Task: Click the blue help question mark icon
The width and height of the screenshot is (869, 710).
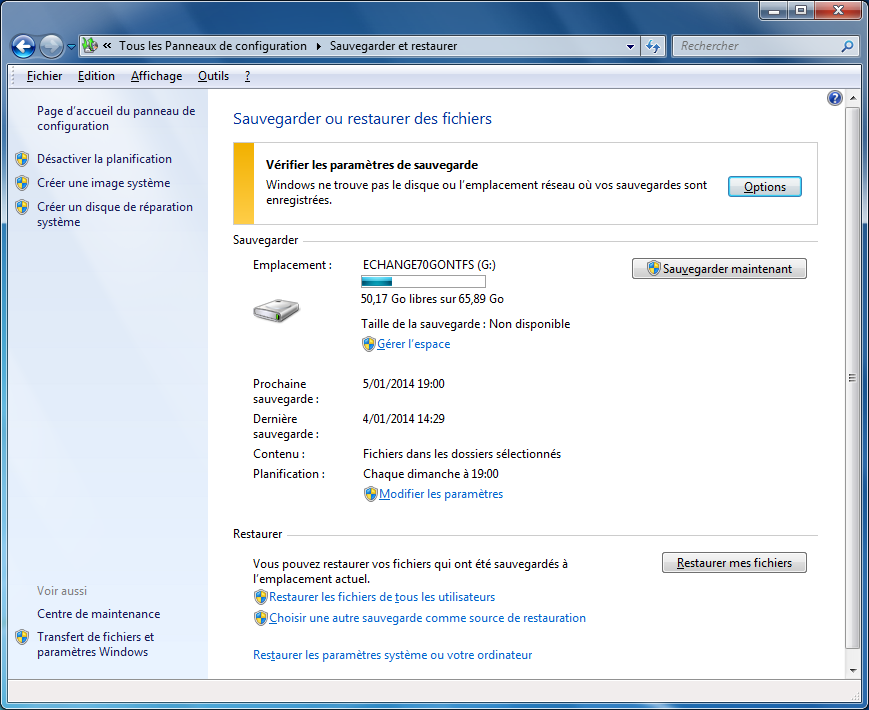Action: pos(835,98)
